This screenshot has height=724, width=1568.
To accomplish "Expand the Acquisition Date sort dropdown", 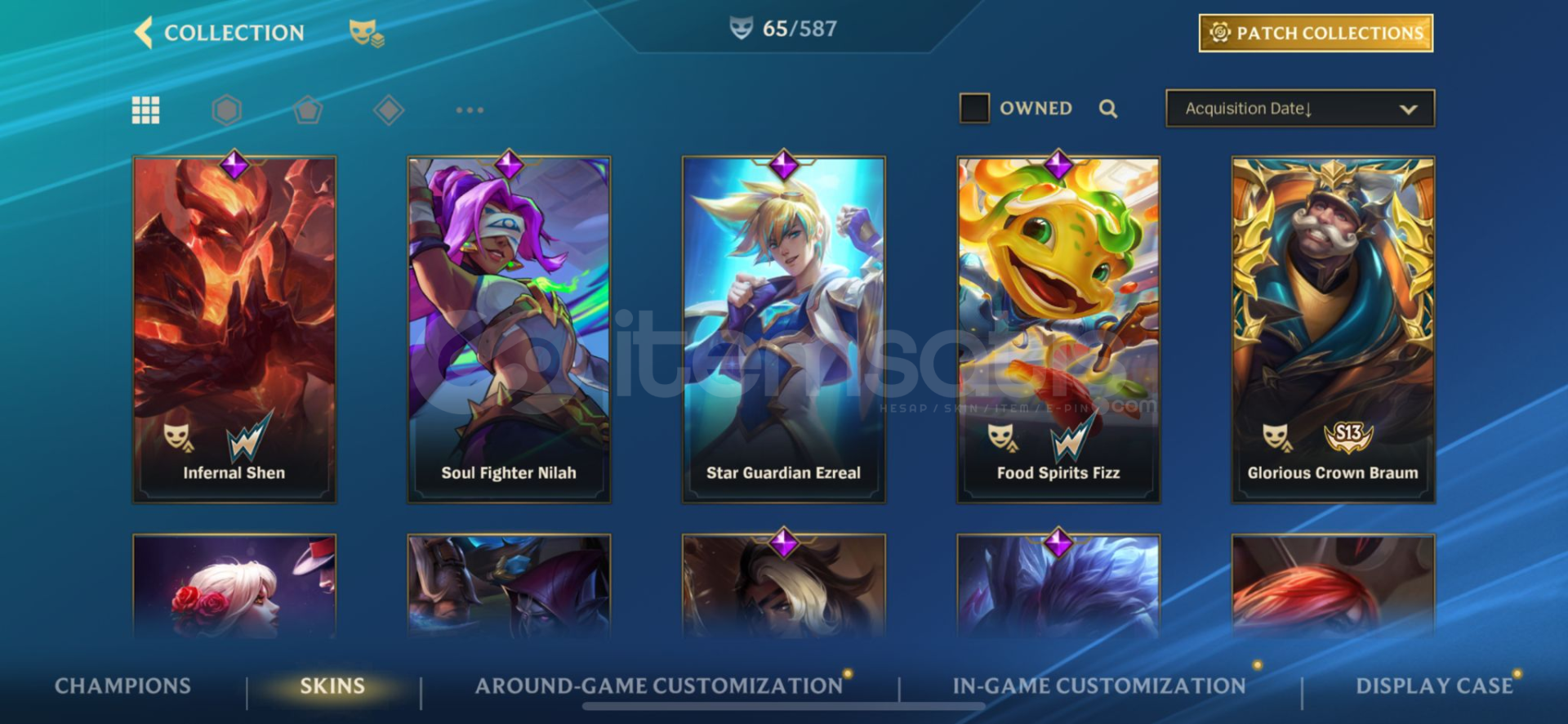I will [x=1300, y=109].
